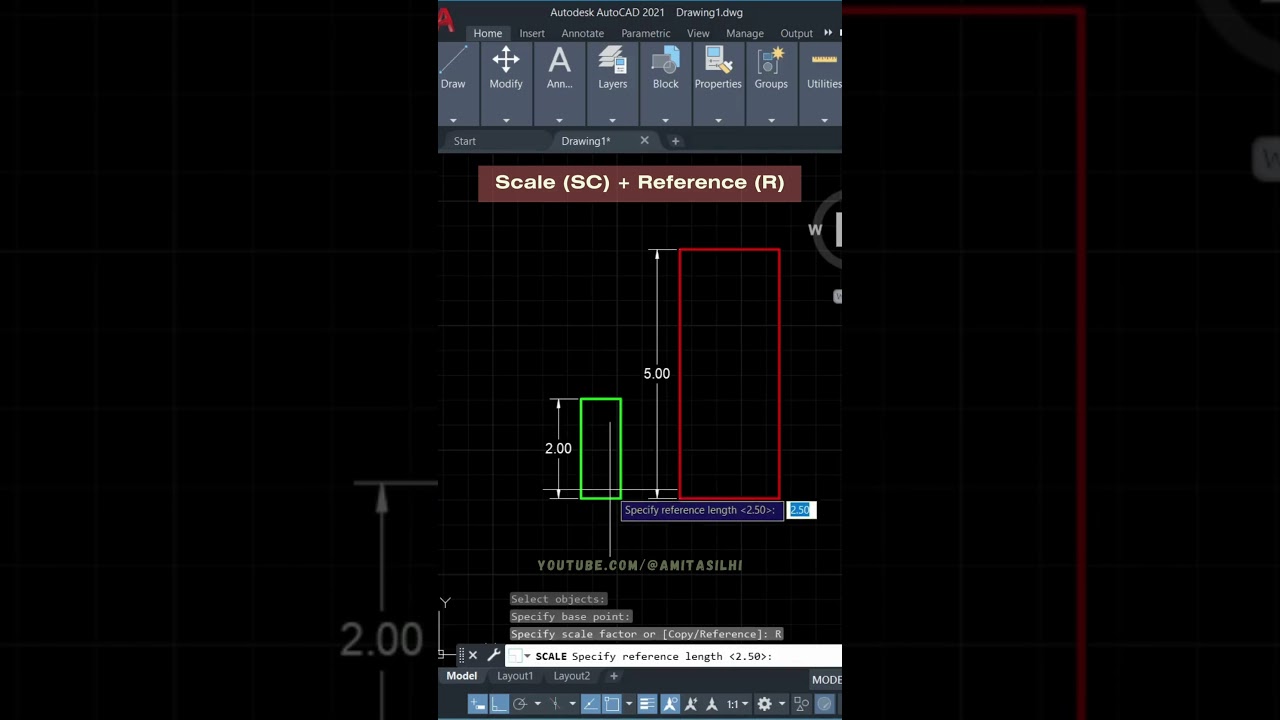Open the Groups panel icon
The height and width of the screenshot is (720, 1280).
click(771, 60)
